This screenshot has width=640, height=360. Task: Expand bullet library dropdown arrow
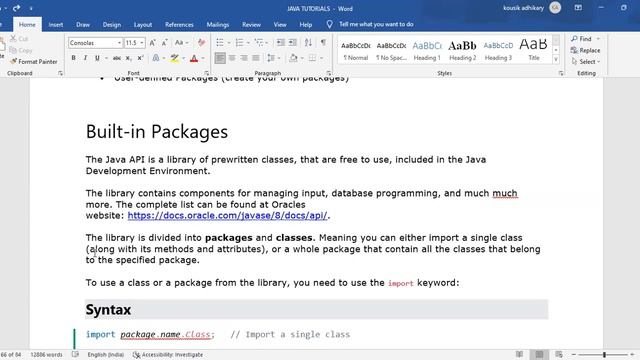[x=229, y=43]
